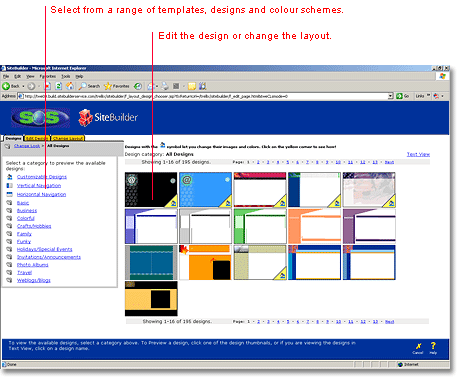The height and width of the screenshot is (380, 459).
Task: Preview the green sidebar design thumbnail
Action: click(260, 226)
